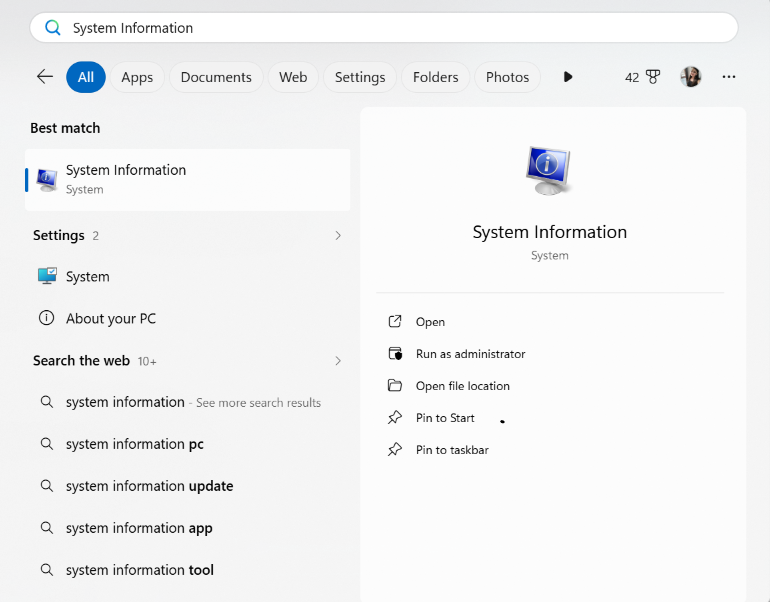770x602 pixels.
Task: Click the About your PC info icon
Action: click(x=47, y=318)
